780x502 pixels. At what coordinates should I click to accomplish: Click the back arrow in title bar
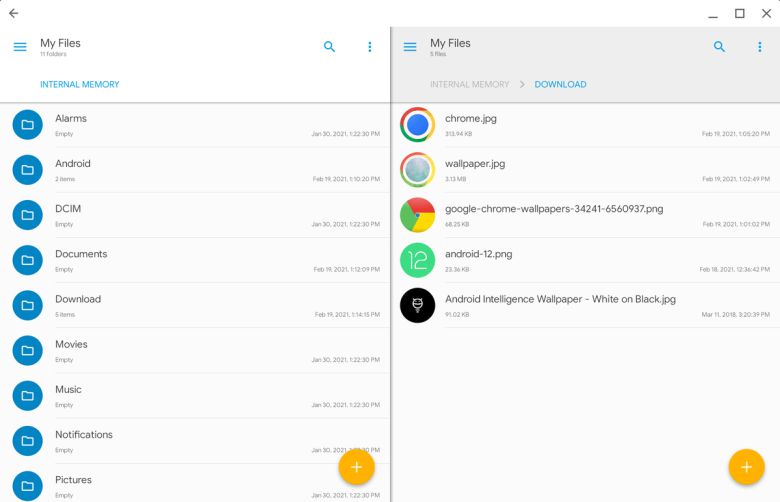[x=13, y=13]
